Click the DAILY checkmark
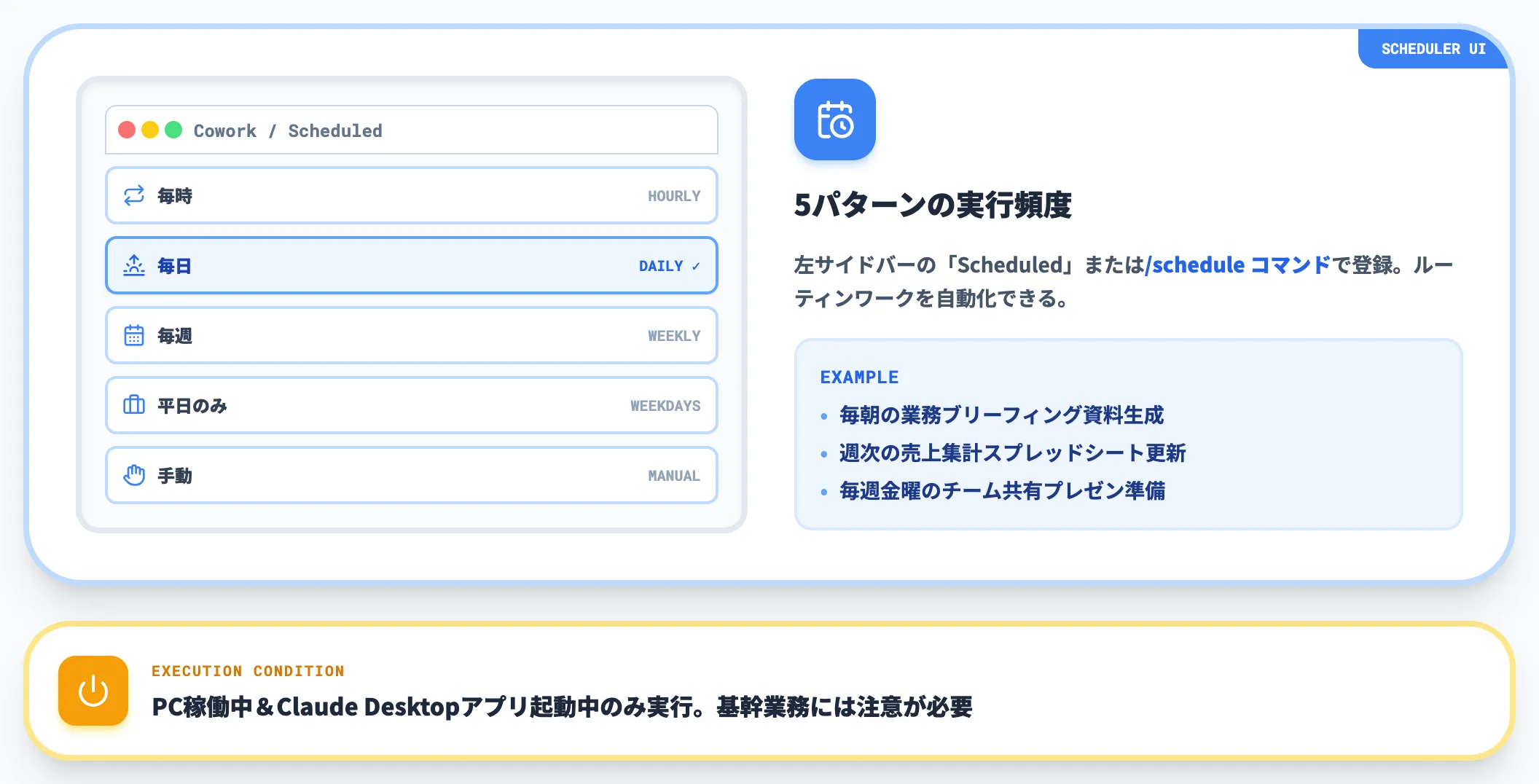The width and height of the screenshot is (1539, 784). [696, 266]
